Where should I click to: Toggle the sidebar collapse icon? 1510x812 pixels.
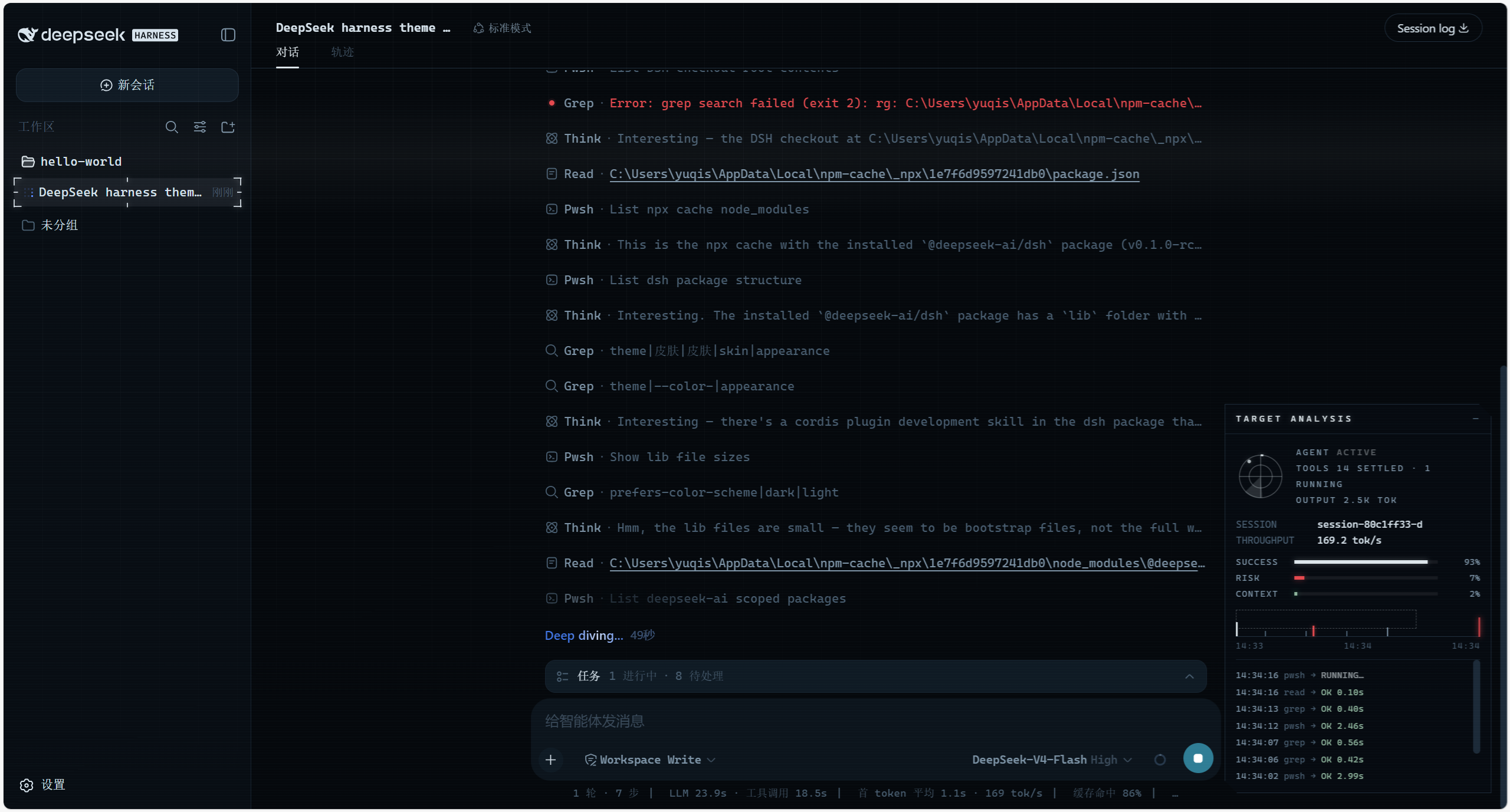coord(228,35)
